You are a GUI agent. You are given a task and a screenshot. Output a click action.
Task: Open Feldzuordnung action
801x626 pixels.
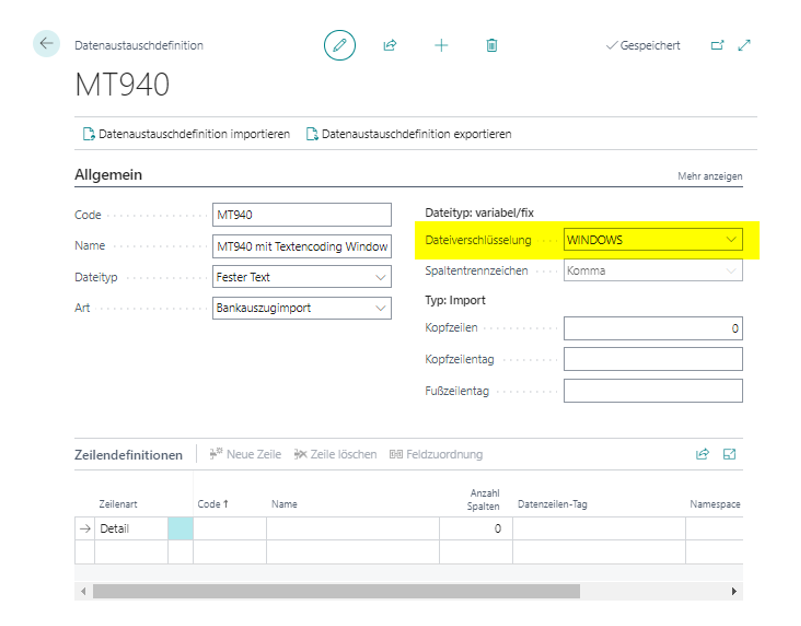(436, 454)
